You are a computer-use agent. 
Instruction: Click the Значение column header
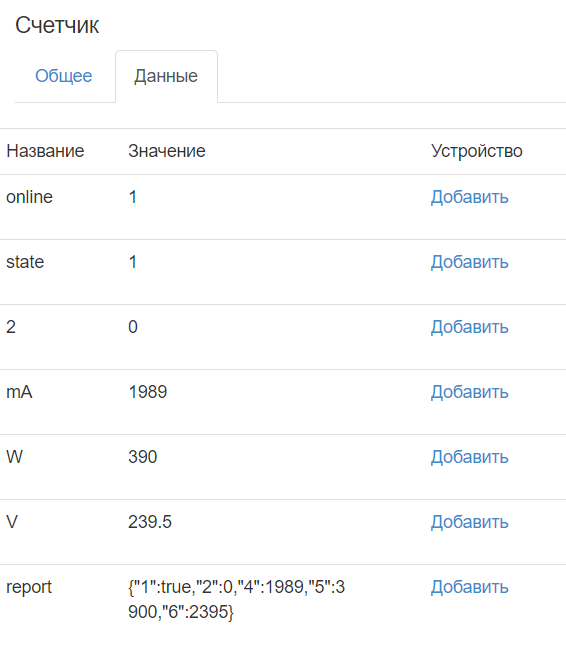[x=167, y=151]
